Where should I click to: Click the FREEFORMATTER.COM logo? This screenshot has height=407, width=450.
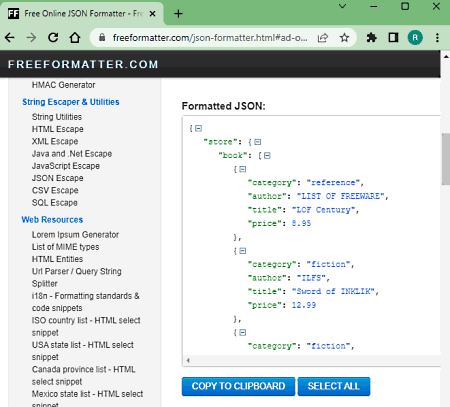(83, 64)
